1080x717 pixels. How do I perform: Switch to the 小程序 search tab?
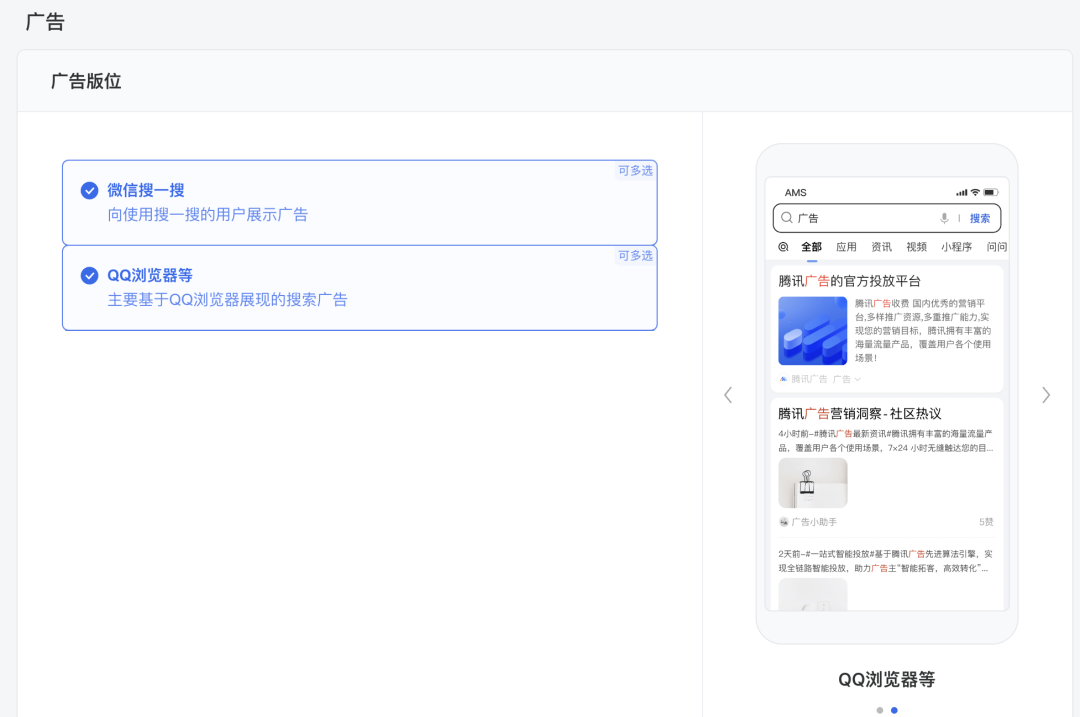point(958,246)
